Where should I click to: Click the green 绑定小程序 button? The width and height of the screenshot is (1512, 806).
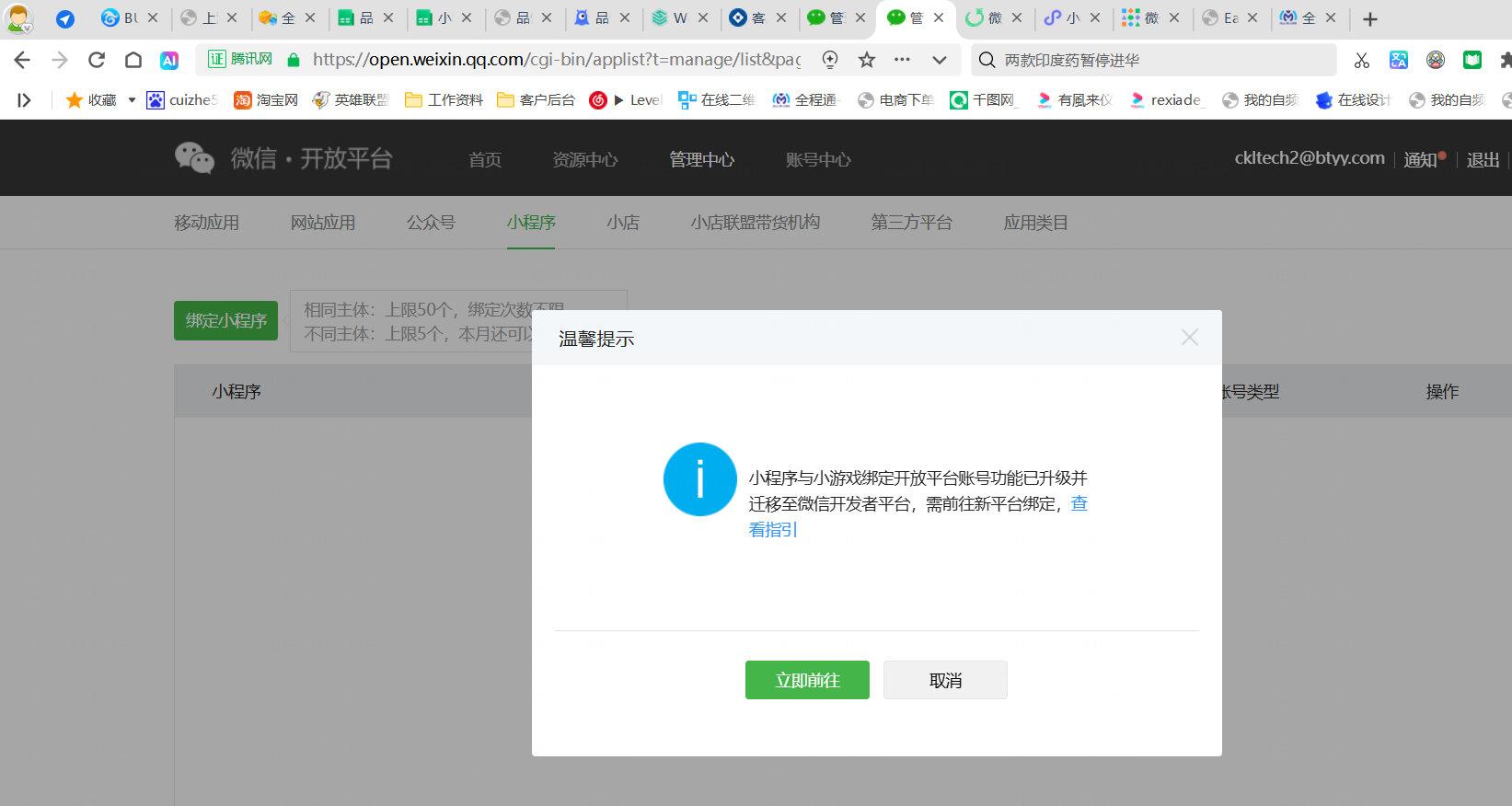coord(225,320)
